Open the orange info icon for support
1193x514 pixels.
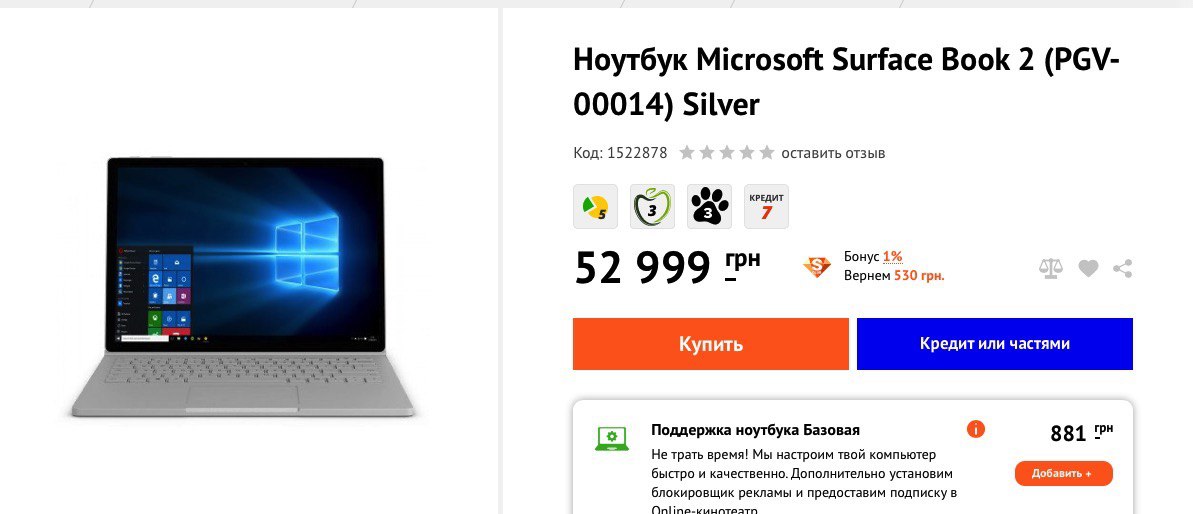pyautogui.click(x=975, y=430)
